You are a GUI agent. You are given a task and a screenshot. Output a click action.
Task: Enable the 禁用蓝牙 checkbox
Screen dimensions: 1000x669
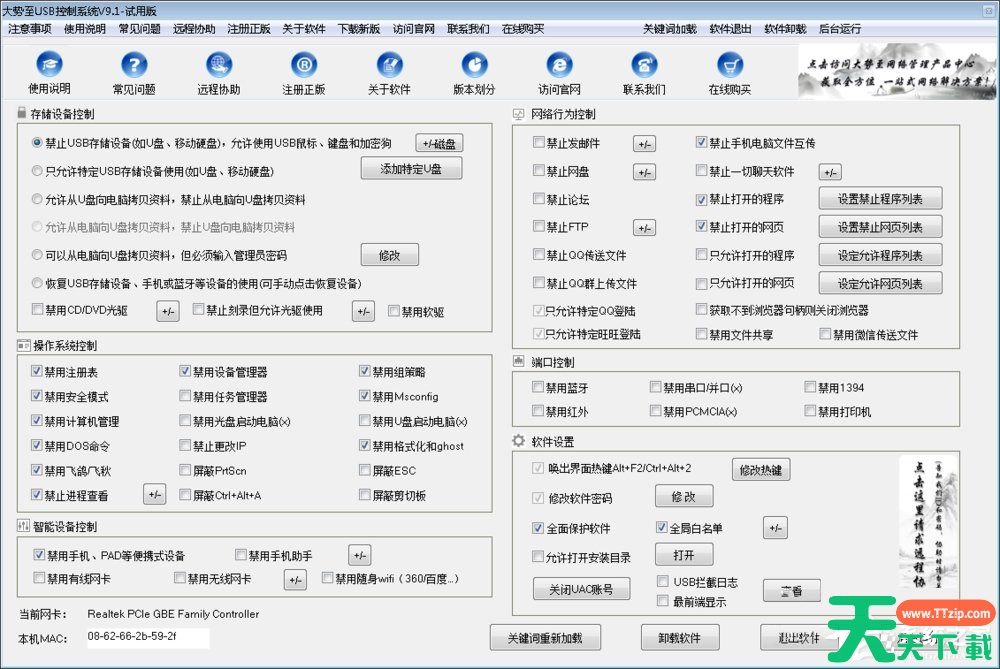pos(540,387)
